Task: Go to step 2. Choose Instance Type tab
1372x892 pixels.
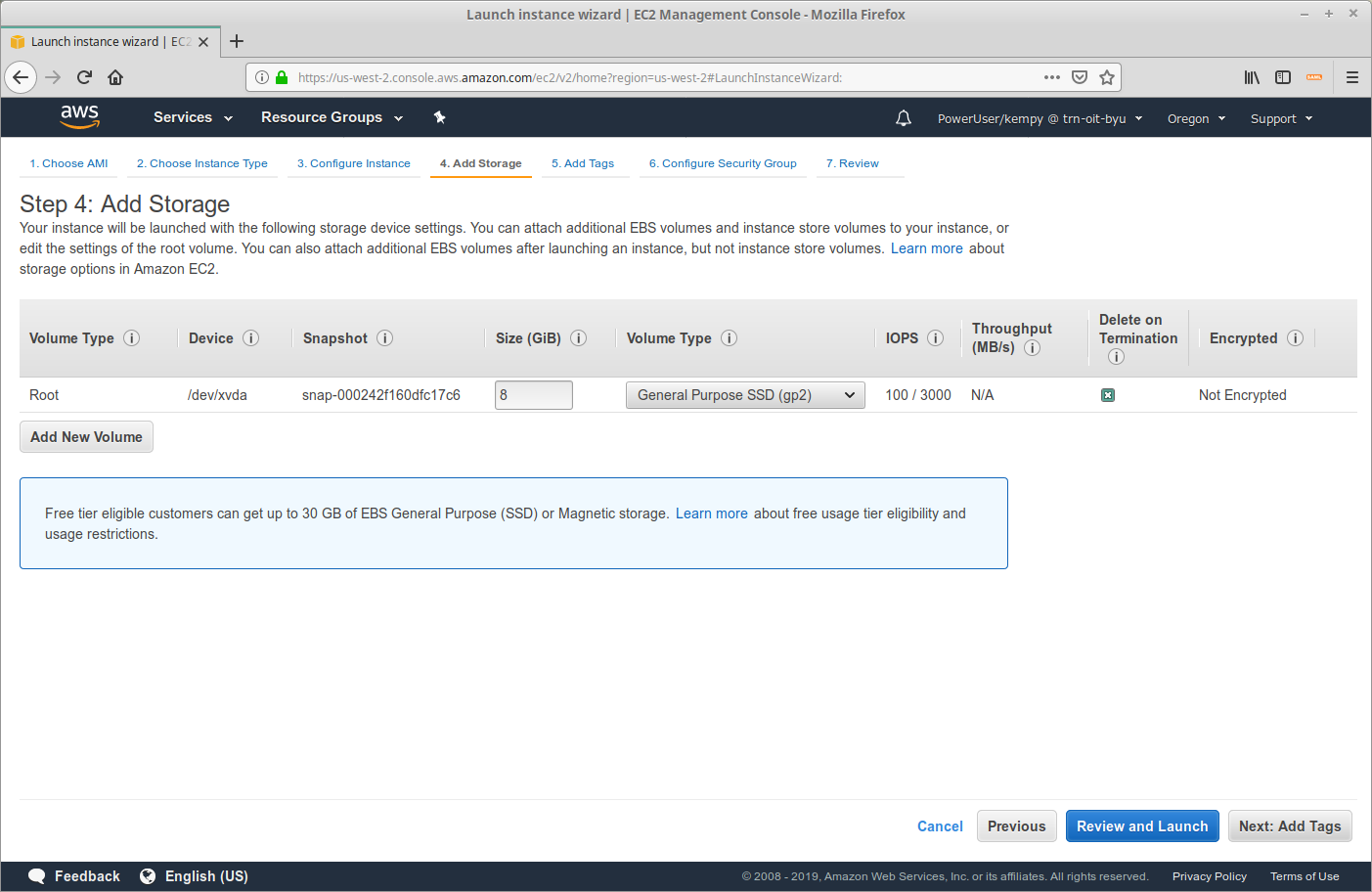Action: (202, 163)
